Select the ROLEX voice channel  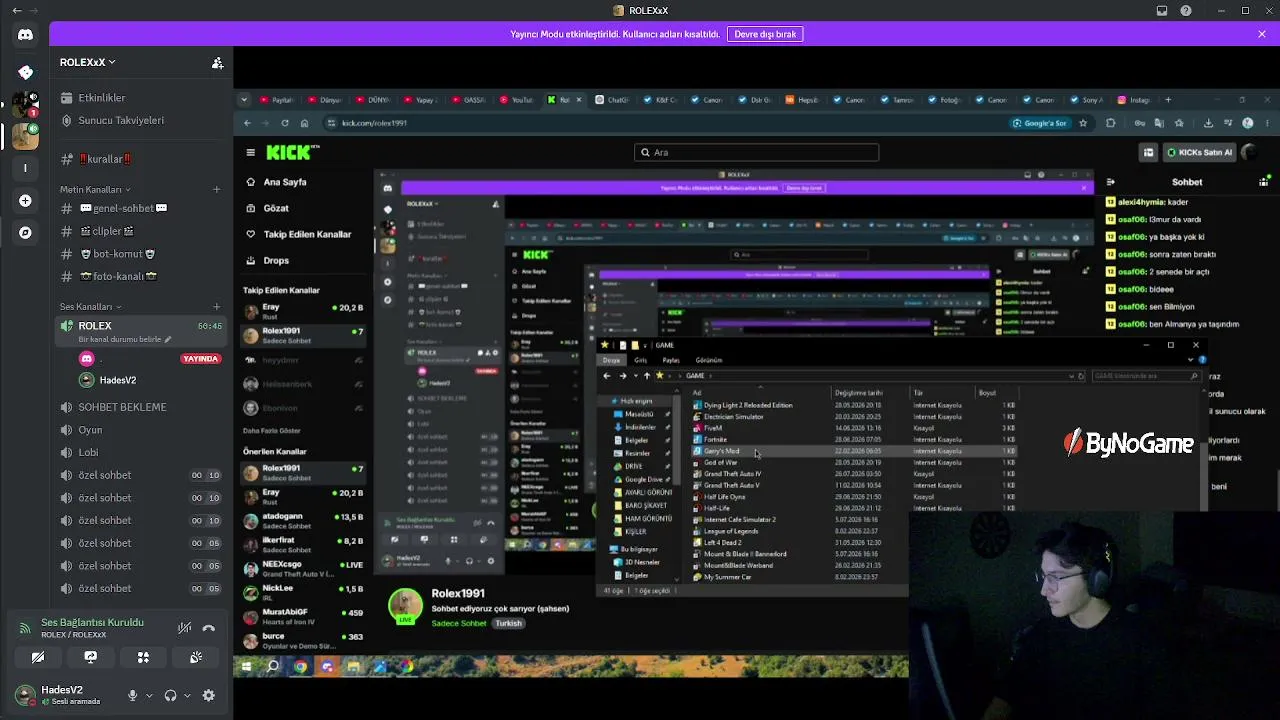point(140,331)
